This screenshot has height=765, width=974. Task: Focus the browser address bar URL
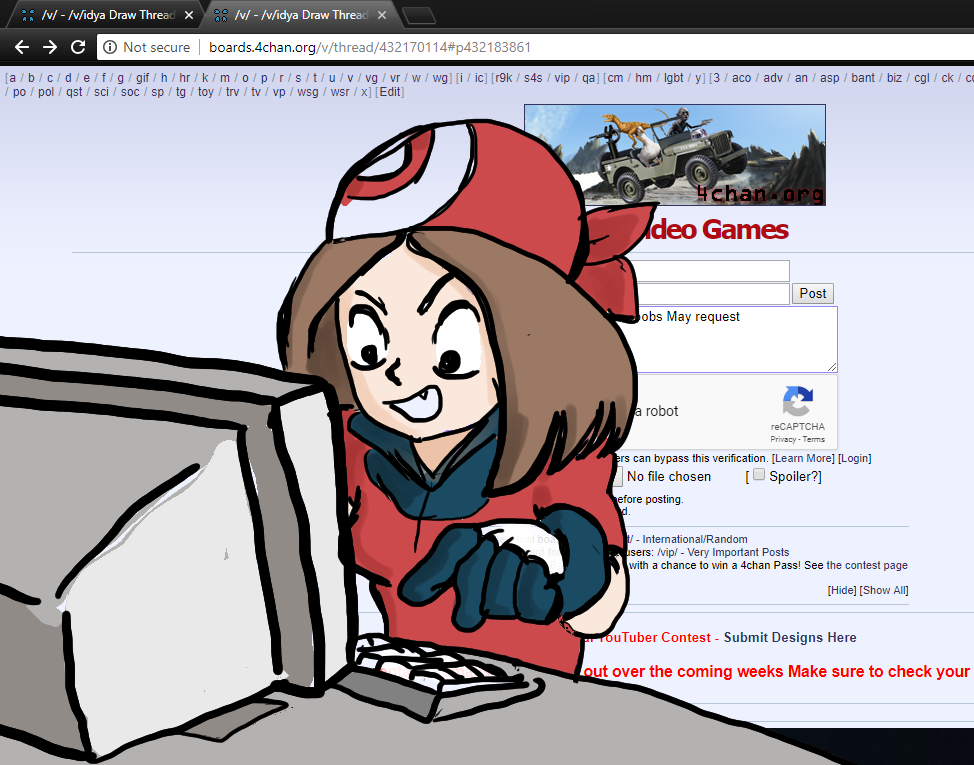click(500, 47)
